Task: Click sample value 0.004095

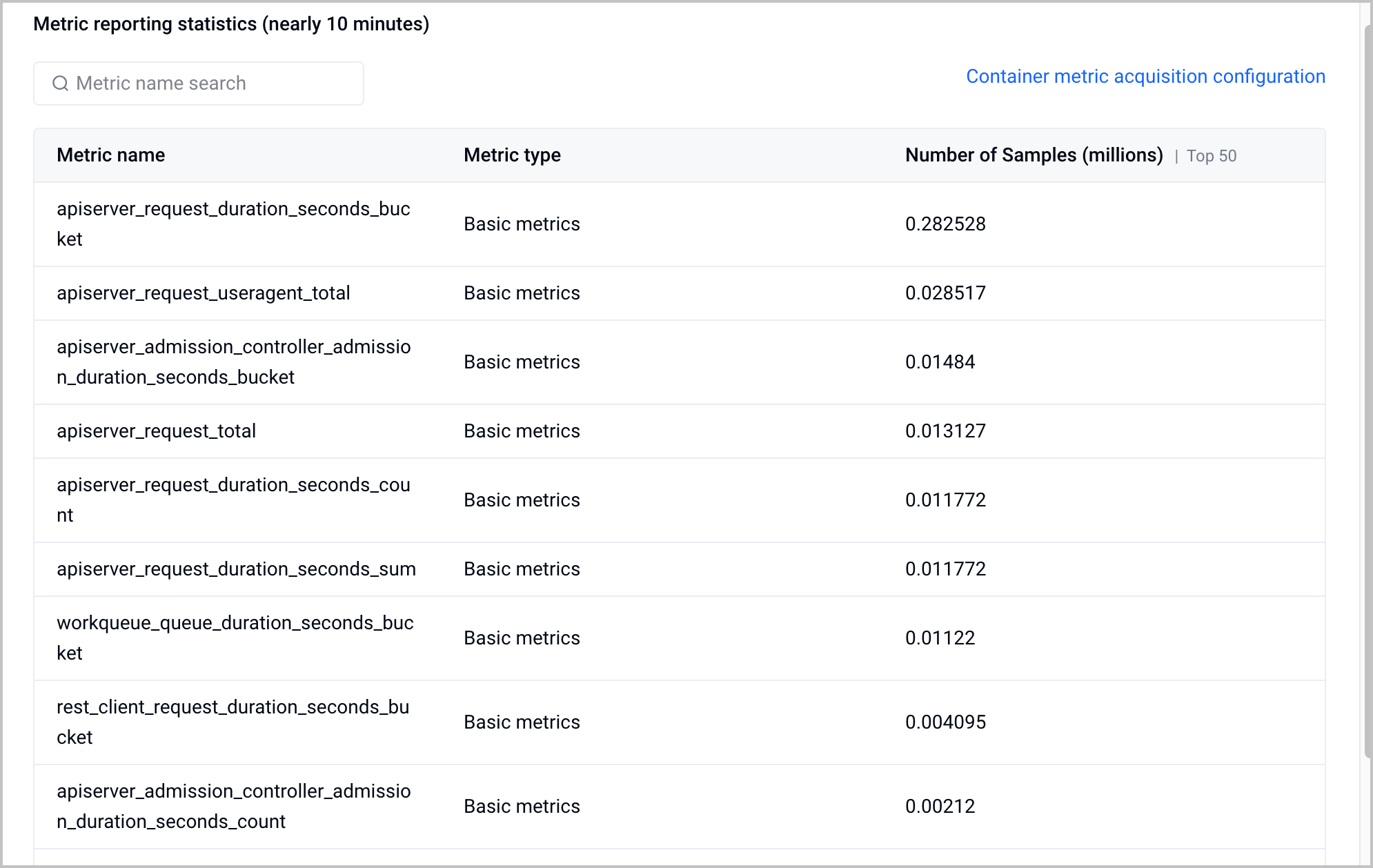Action: [945, 722]
